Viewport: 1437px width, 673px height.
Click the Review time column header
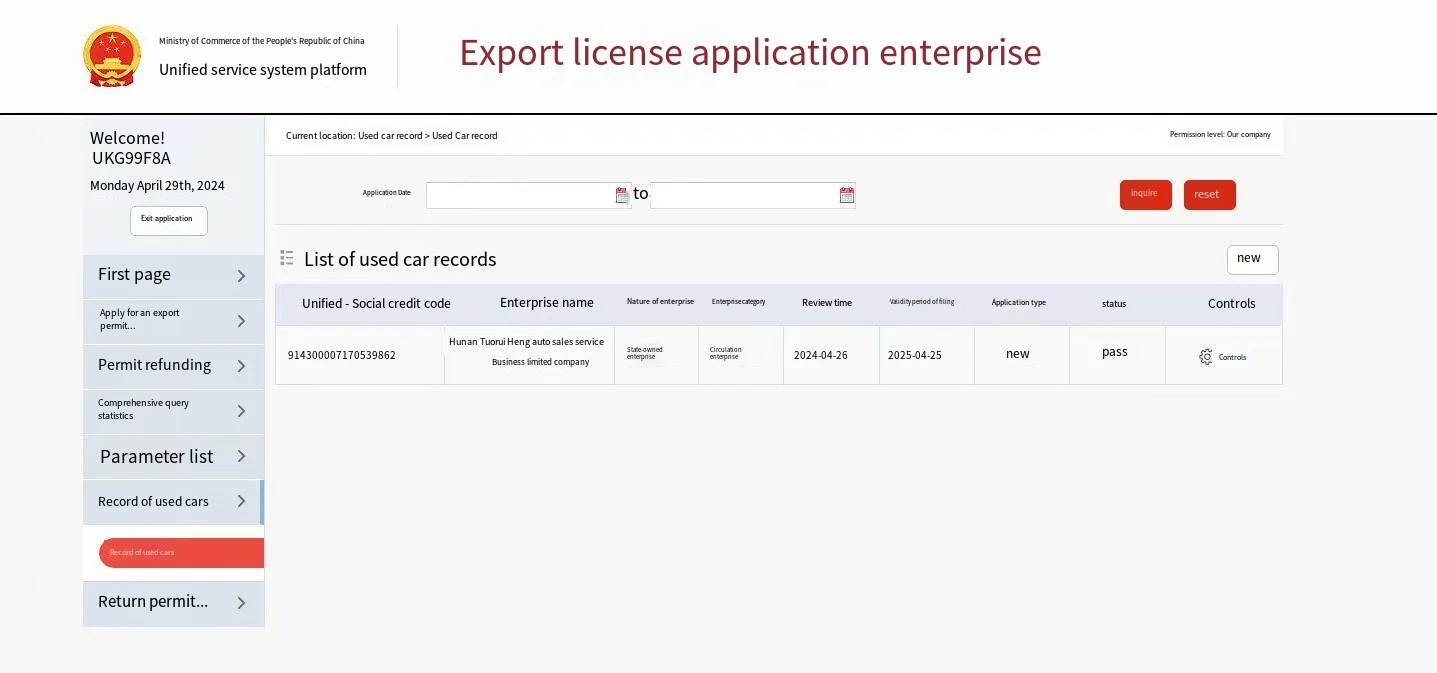tap(827, 303)
